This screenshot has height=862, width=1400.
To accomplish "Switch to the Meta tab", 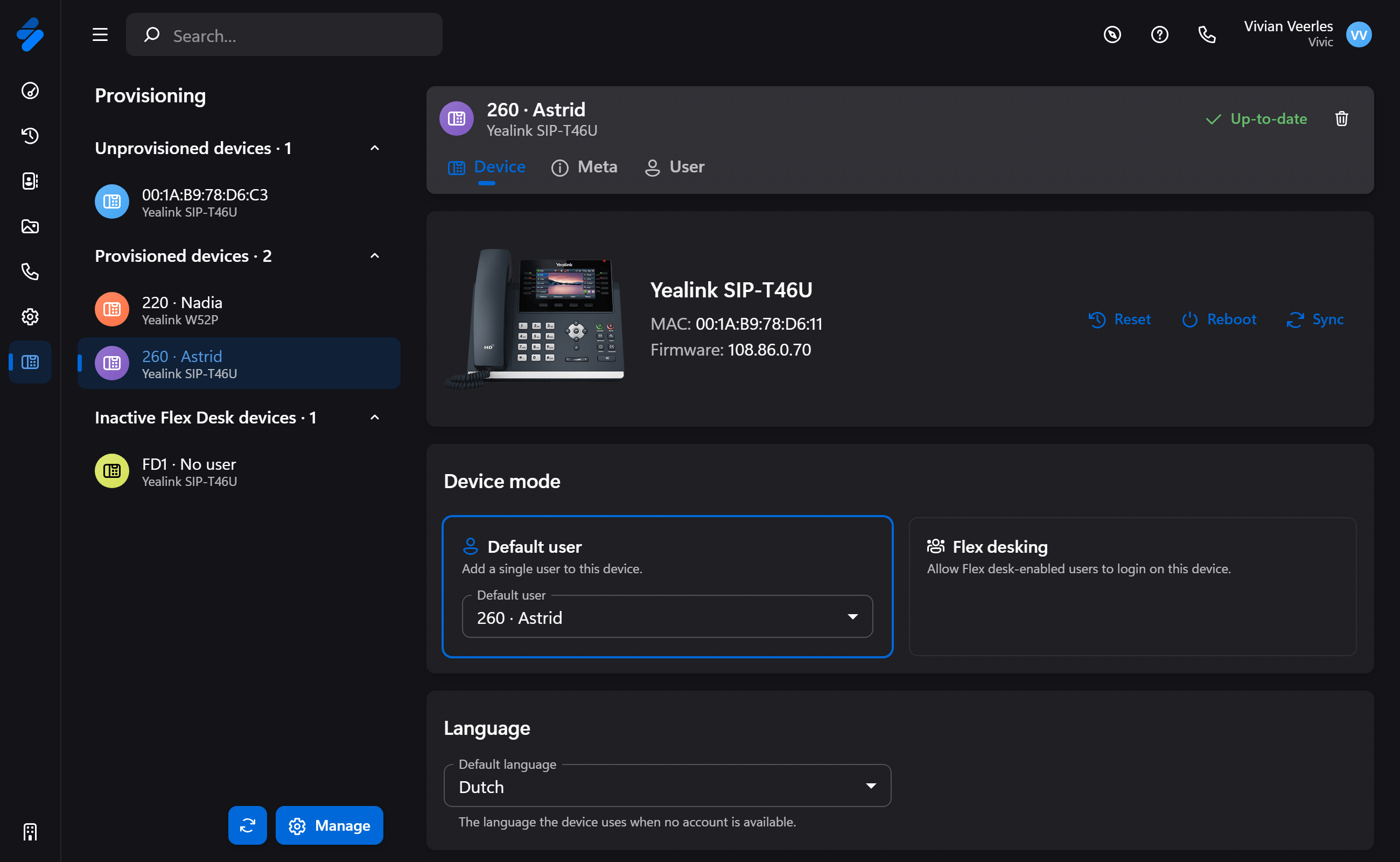I will pos(584,167).
